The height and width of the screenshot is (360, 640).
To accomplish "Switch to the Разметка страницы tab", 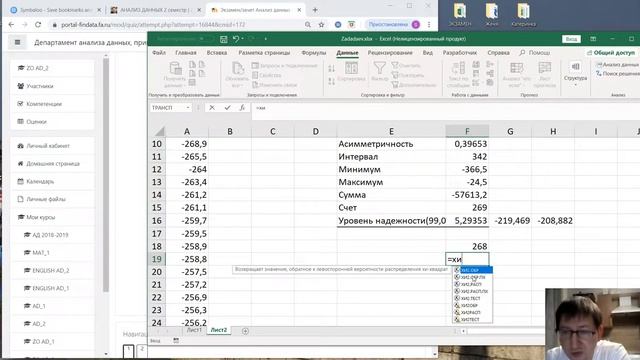I will [264, 53].
